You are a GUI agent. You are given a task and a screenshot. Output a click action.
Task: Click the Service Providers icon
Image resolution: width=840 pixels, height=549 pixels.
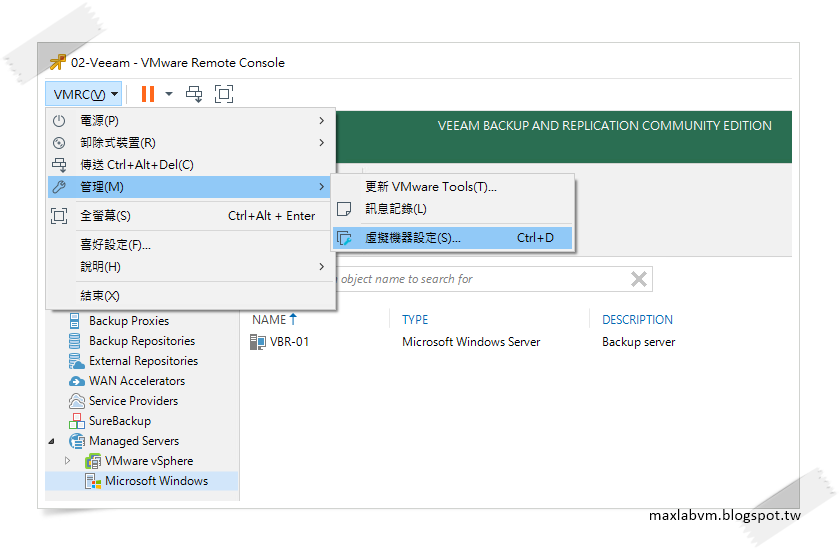[x=77, y=401]
